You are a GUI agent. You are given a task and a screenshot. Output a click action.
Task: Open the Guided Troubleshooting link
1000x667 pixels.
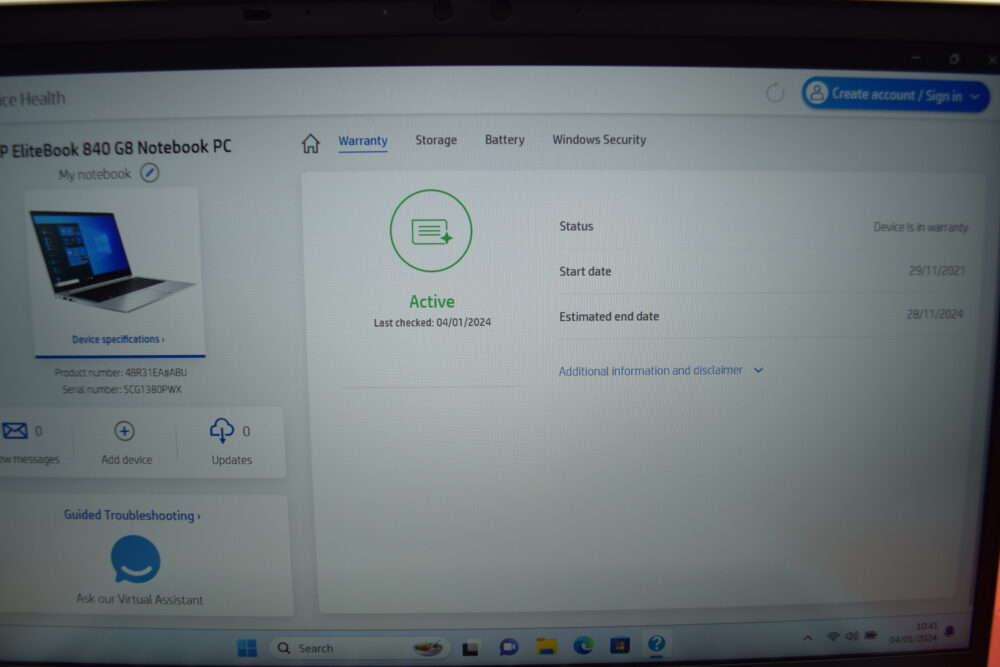(132, 515)
